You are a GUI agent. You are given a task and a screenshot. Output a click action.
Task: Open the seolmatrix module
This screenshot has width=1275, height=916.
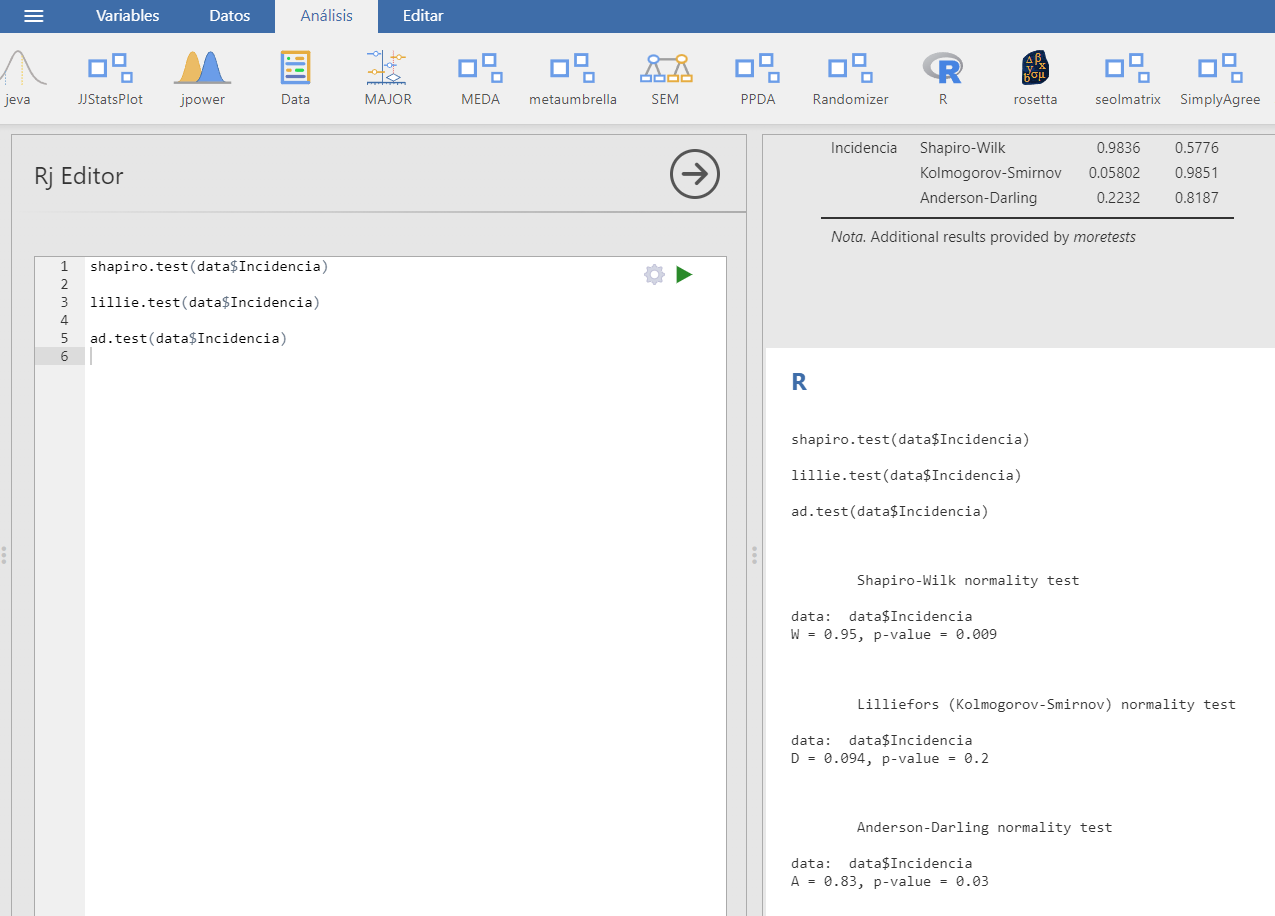1127,78
